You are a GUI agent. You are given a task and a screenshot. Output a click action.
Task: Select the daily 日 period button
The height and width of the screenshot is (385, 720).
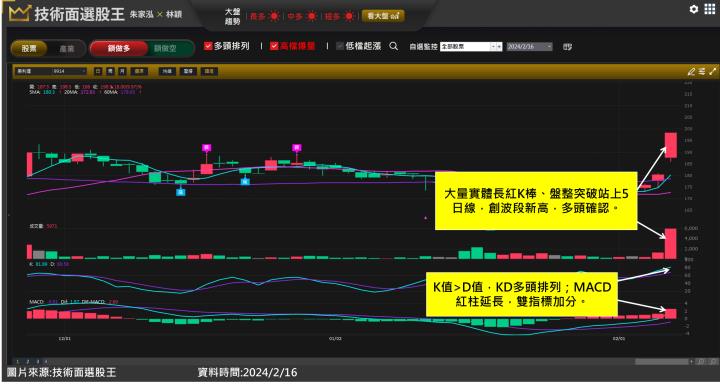pos(98,71)
